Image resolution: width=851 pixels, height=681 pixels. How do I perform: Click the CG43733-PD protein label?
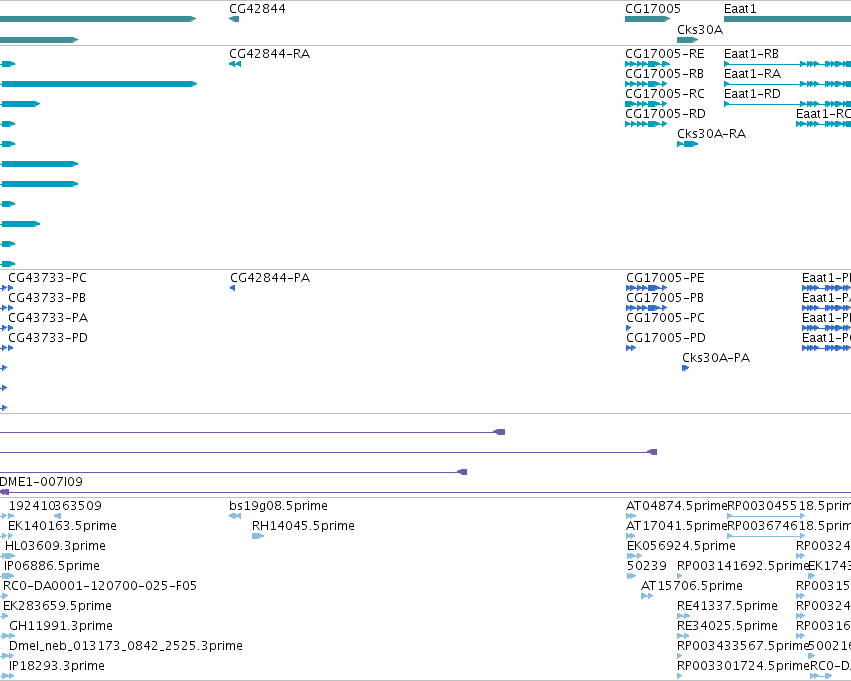[48, 338]
